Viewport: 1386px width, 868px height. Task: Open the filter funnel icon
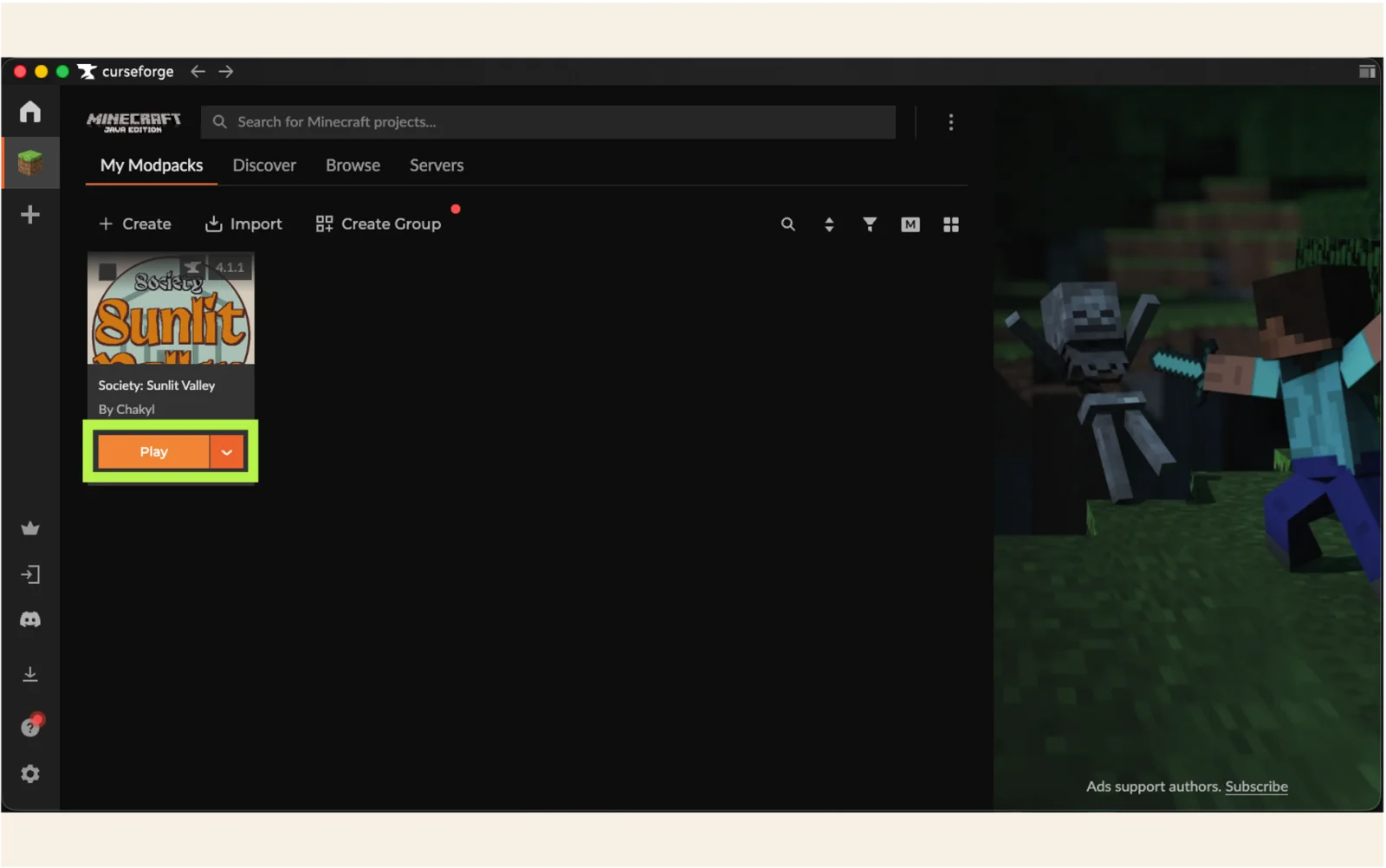click(x=870, y=224)
